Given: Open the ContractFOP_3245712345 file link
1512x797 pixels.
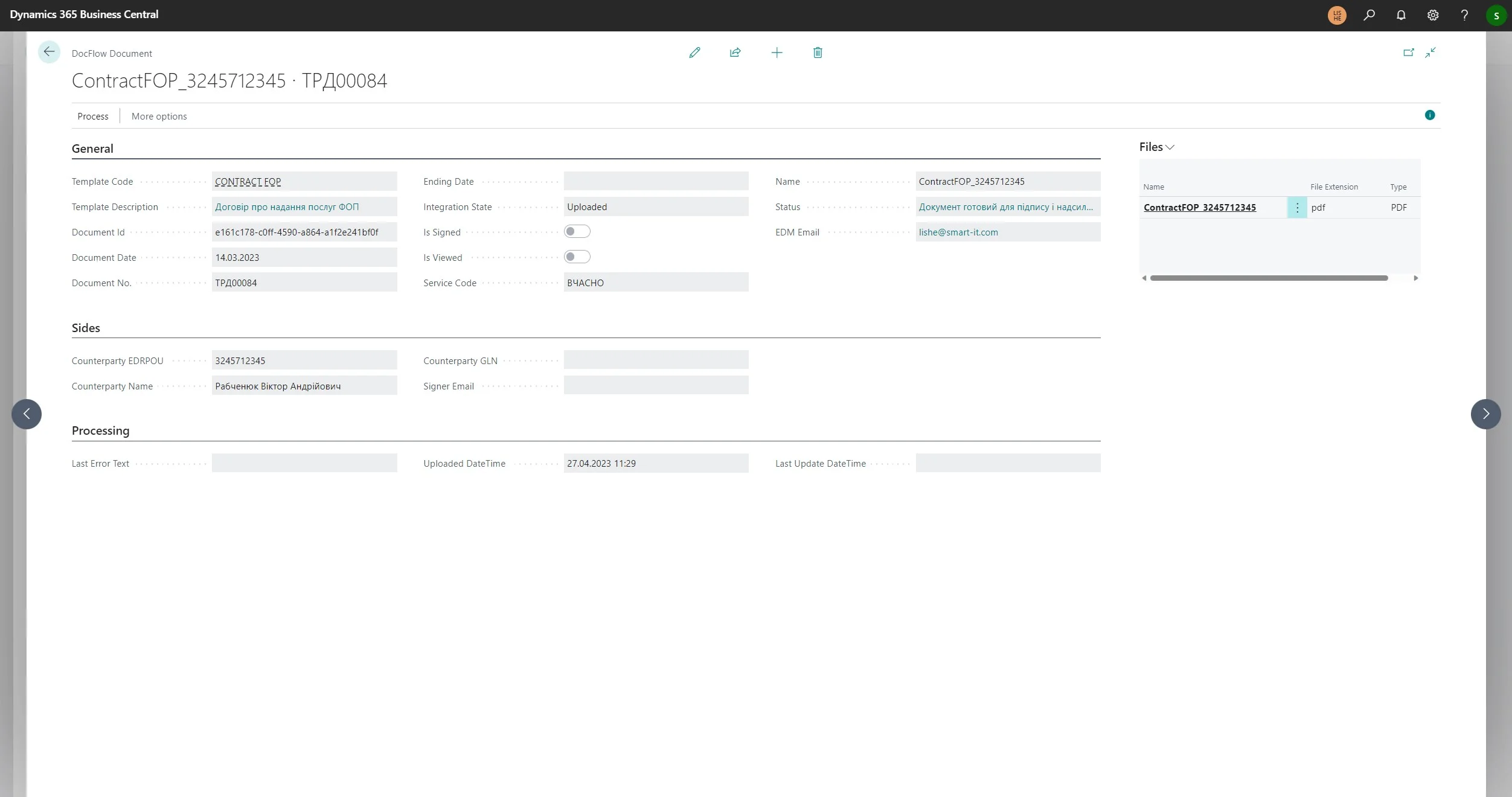Looking at the screenshot, I should coord(1199,207).
